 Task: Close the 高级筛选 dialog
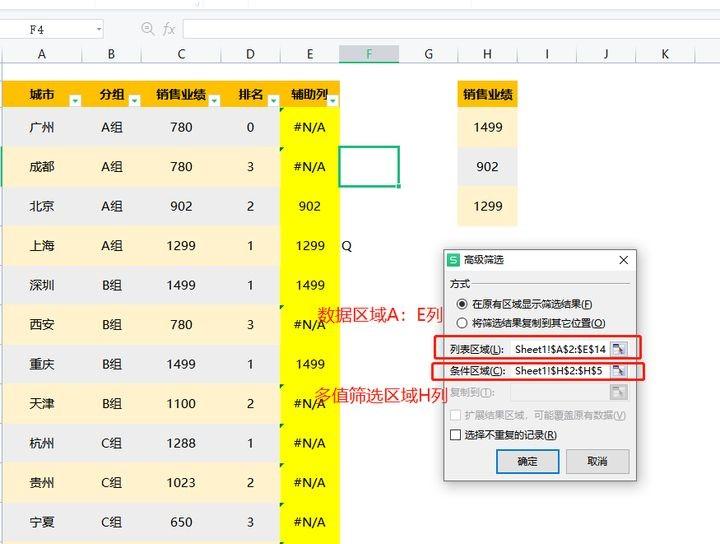click(624, 260)
